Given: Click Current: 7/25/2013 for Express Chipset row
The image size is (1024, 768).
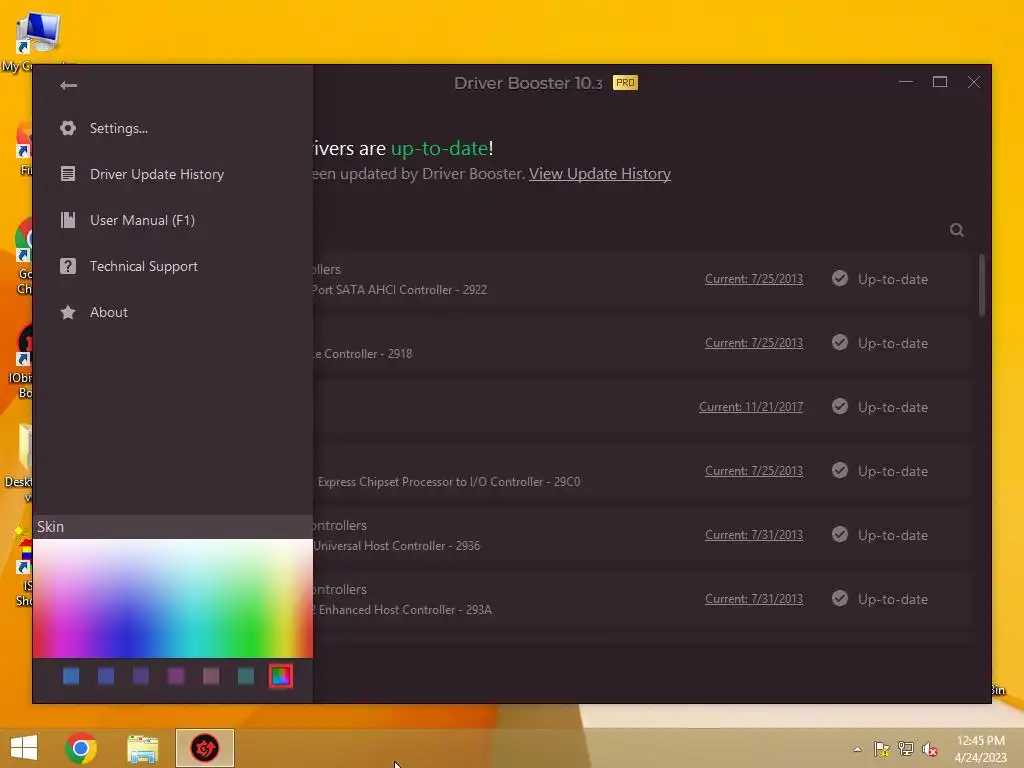Looking at the screenshot, I should (x=754, y=471).
